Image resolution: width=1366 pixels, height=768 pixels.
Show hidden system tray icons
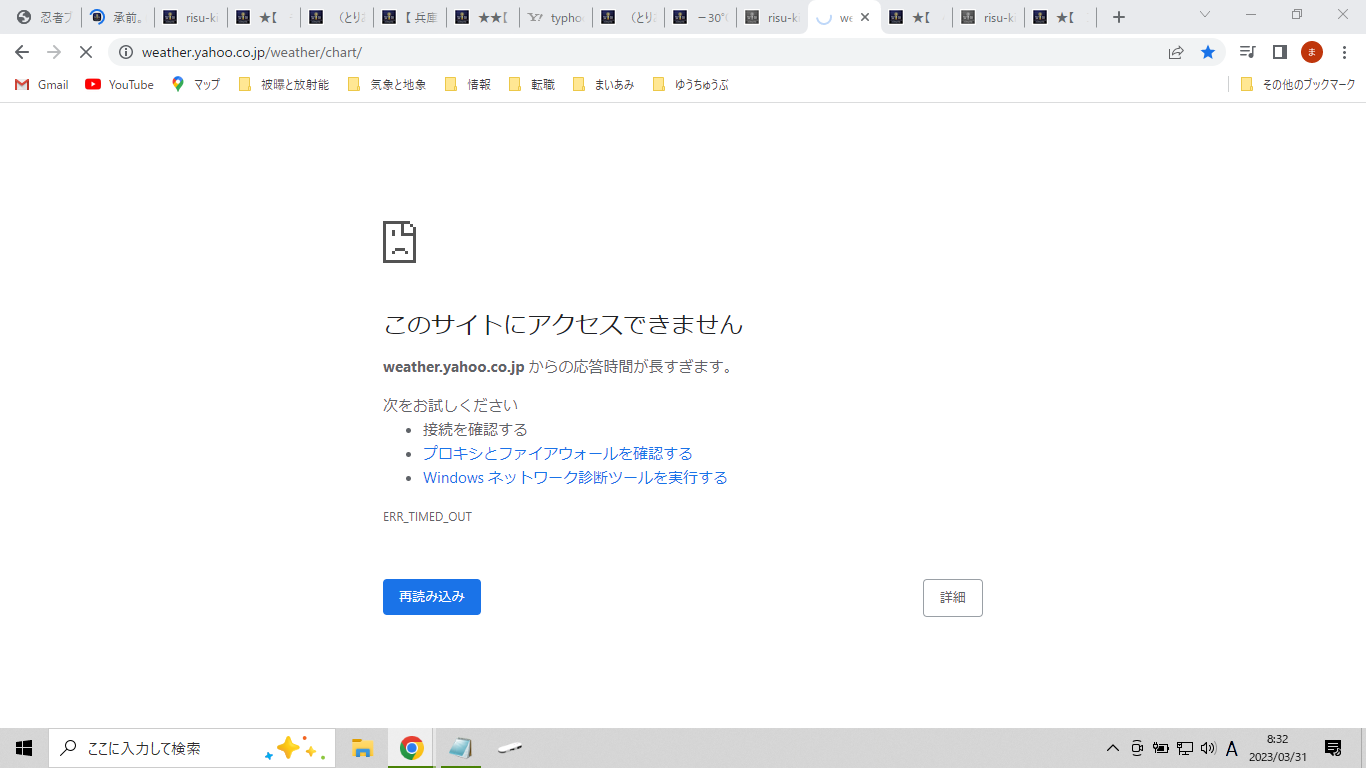click(1112, 748)
